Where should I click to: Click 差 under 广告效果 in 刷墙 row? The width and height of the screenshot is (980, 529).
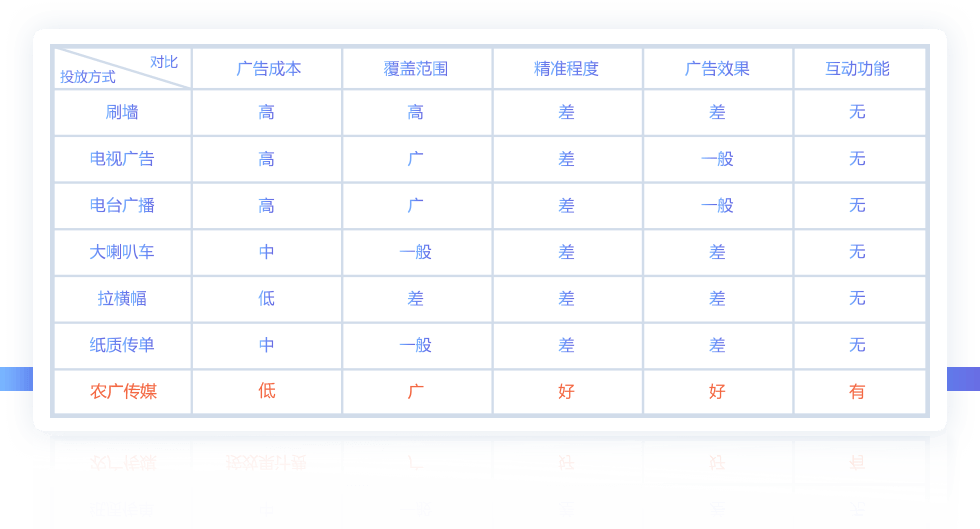pos(717,113)
